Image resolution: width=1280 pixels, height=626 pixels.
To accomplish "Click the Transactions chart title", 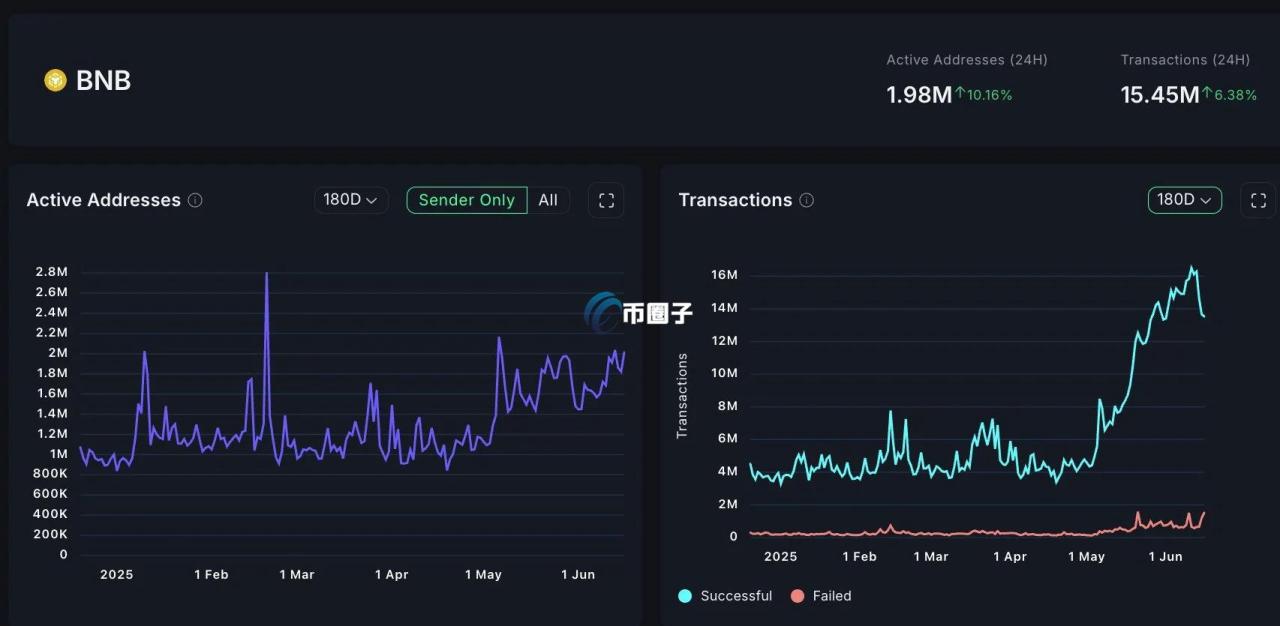I will [x=735, y=200].
